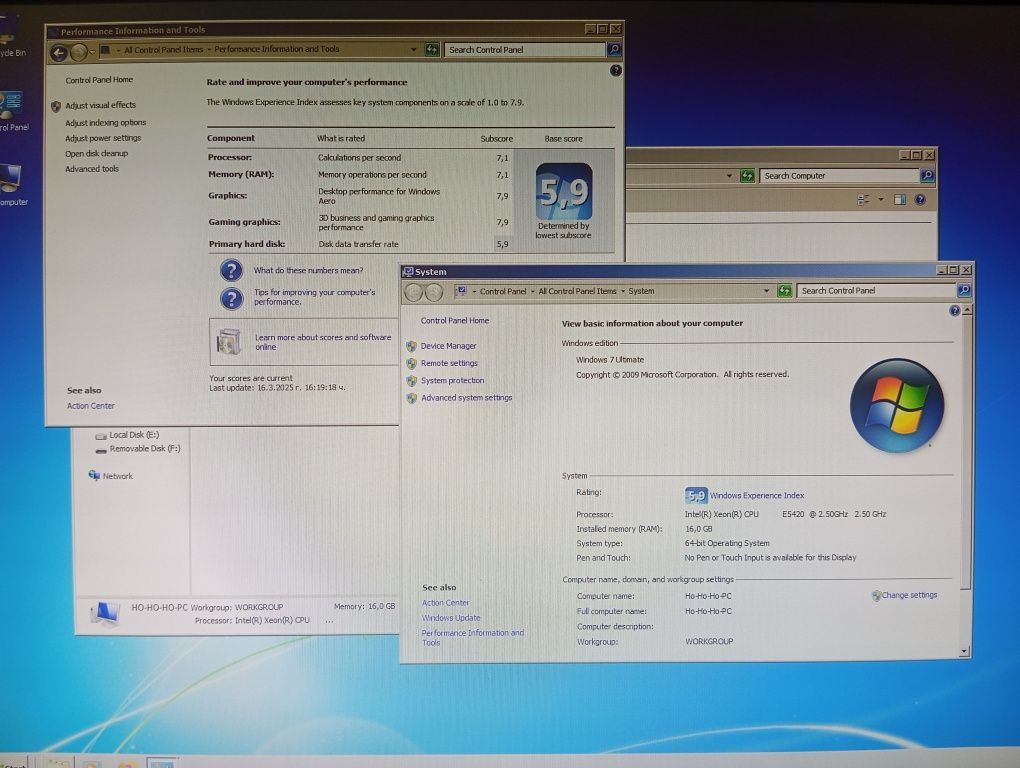
Task: Refresh the Performance Information and Tools window
Action: 432,49
